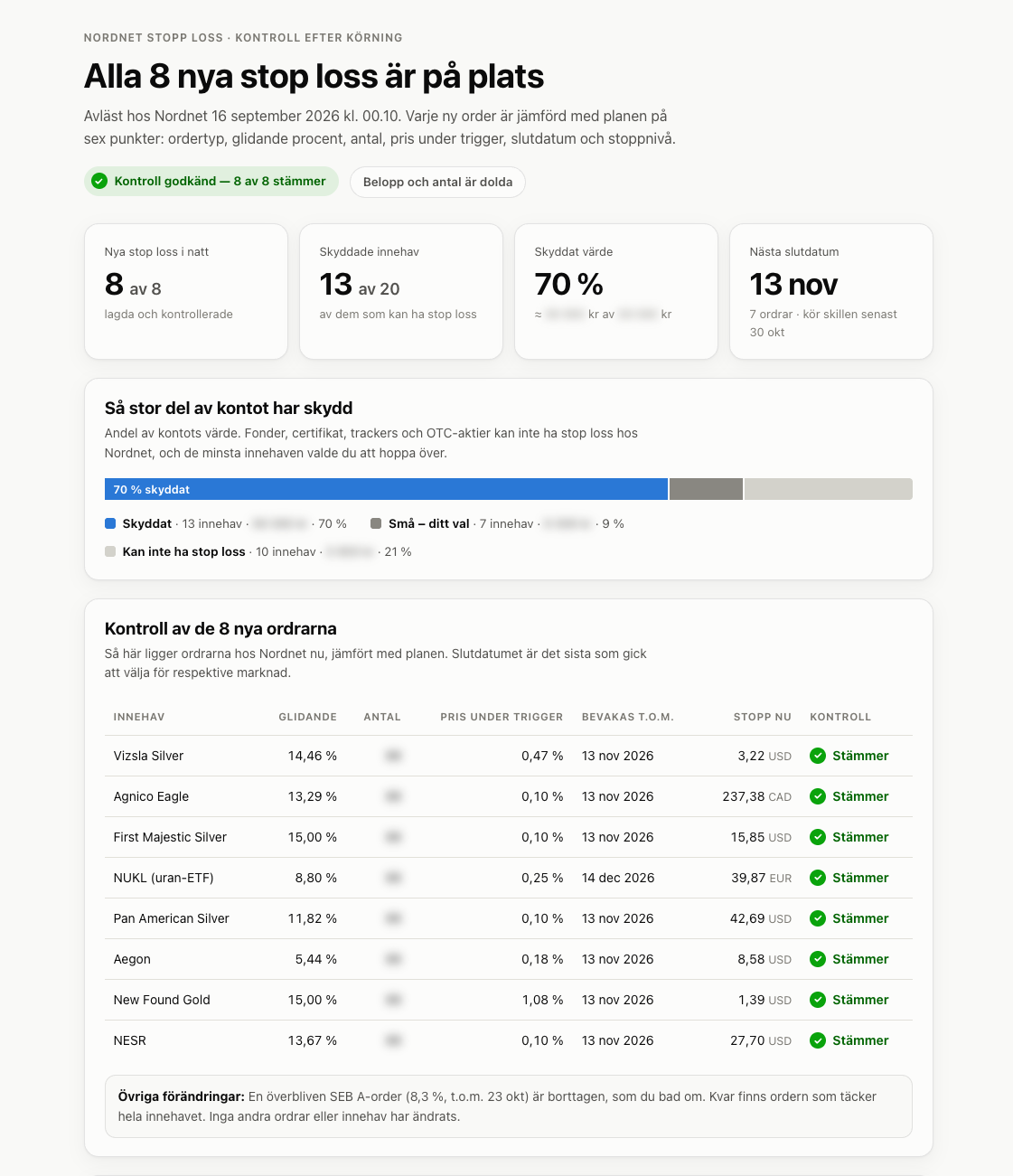Click the light grey unprotected bar segment
The width and height of the screenshot is (1013, 1176).
tap(828, 489)
